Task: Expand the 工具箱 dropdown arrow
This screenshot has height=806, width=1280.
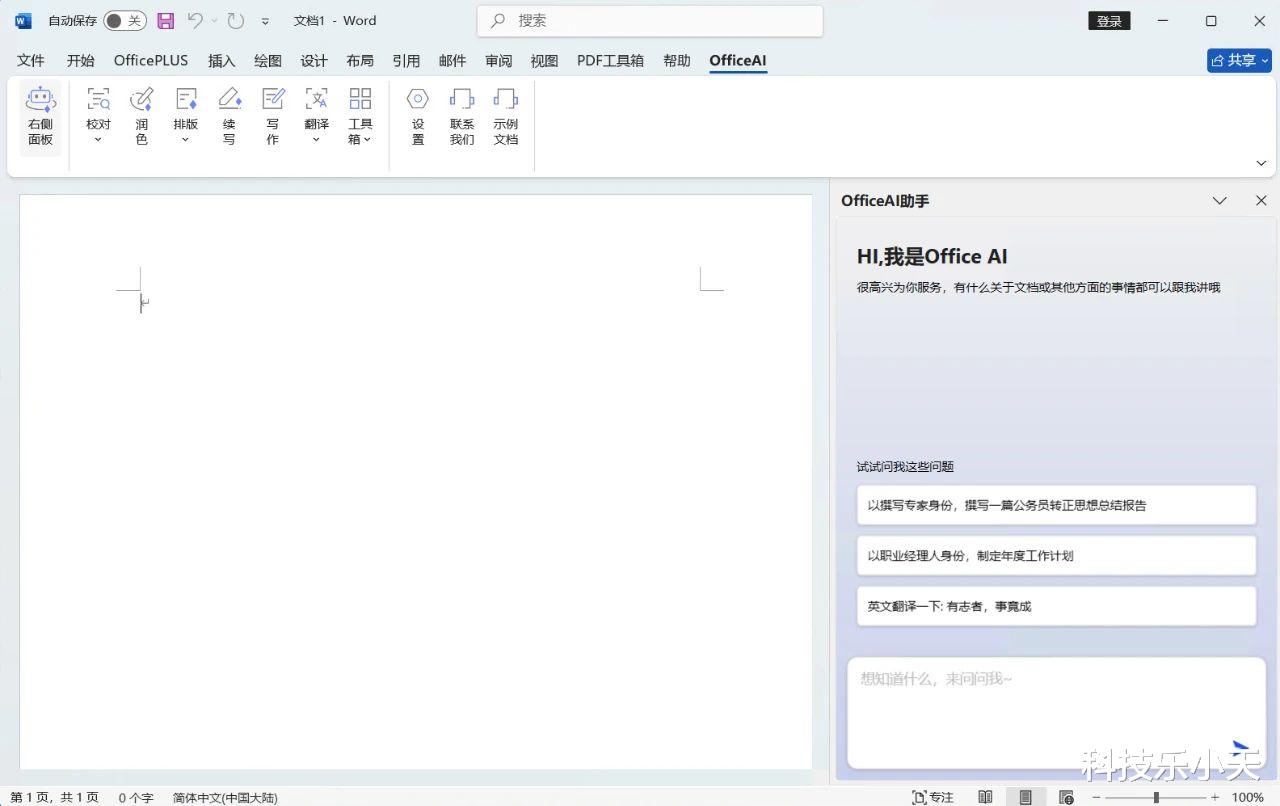Action: coord(367,140)
